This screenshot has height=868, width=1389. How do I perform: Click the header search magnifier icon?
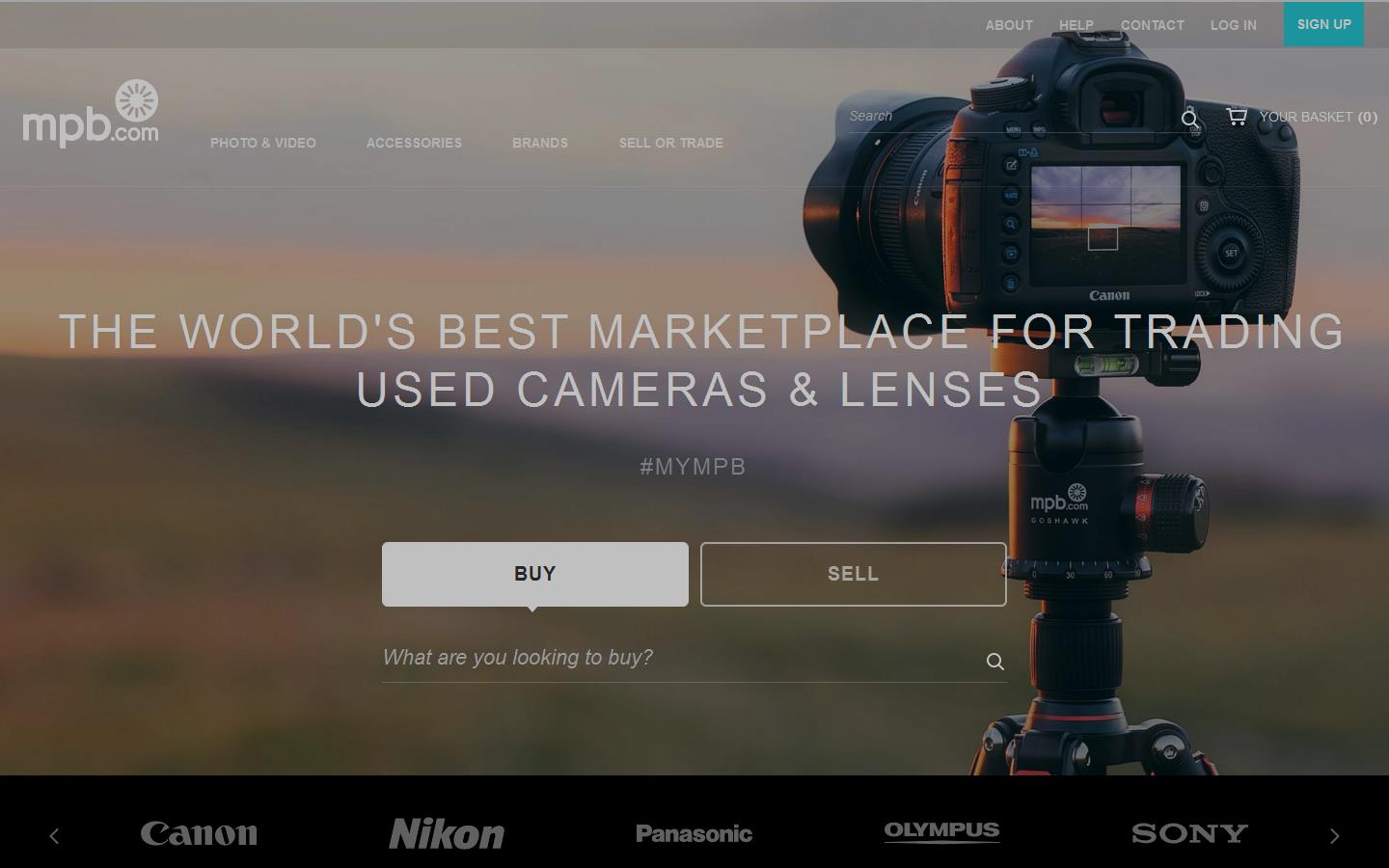click(x=1189, y=119)
